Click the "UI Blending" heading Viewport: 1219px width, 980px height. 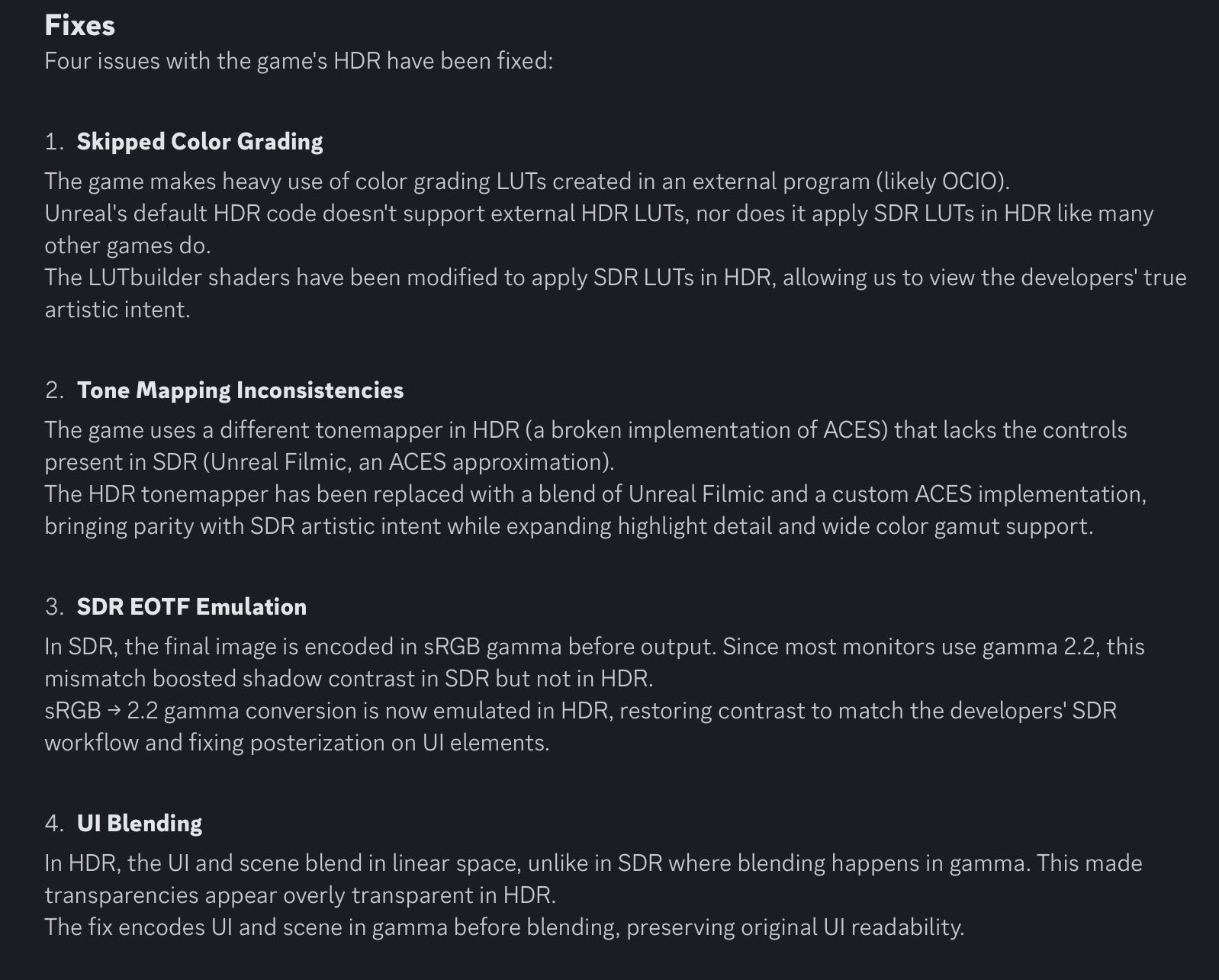click(x=140, y=824)
